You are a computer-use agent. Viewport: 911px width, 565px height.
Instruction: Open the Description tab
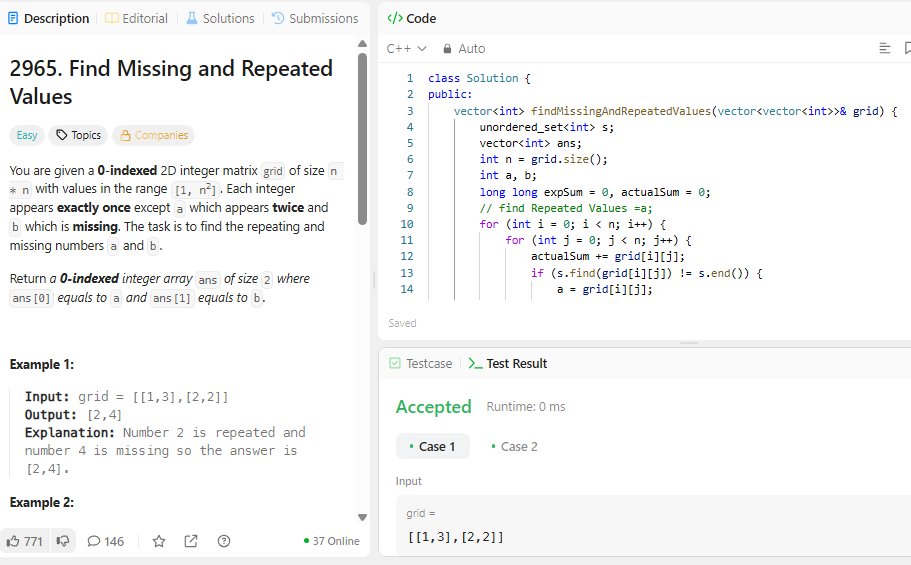(x=49, y=19)
